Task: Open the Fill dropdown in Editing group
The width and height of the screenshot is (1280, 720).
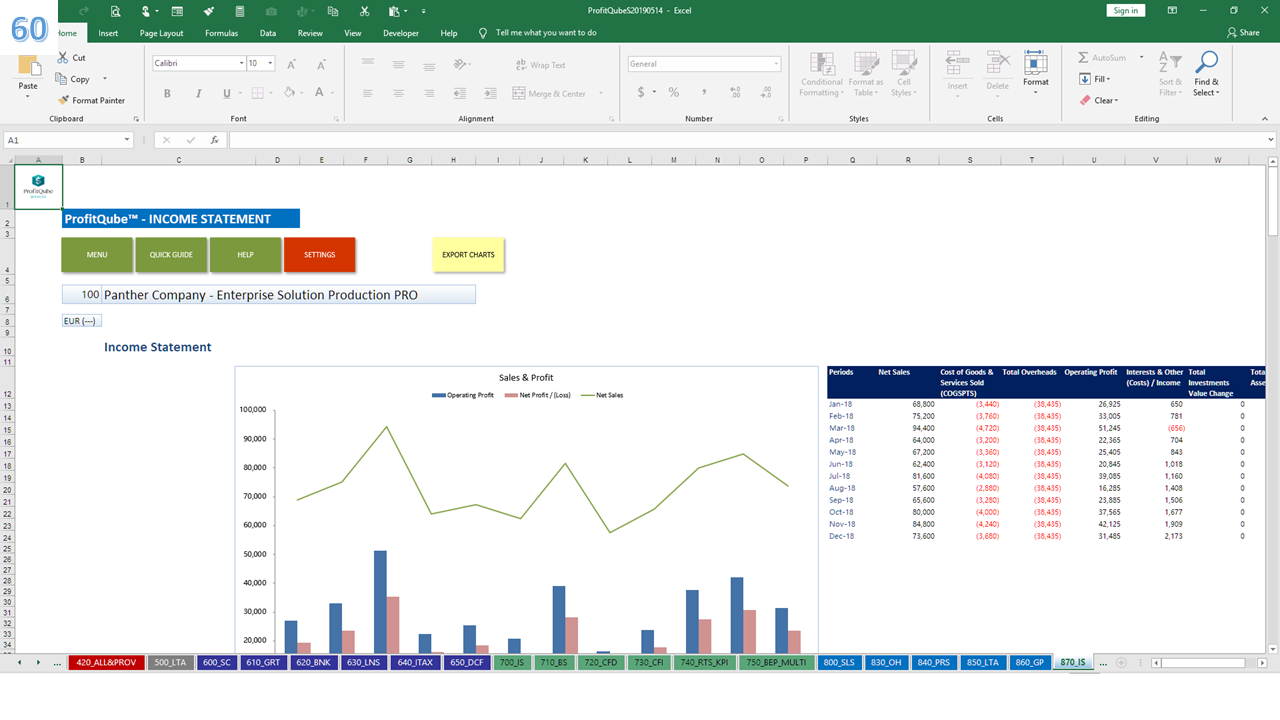Action: pyautogui.click(x=1094, y=79)
